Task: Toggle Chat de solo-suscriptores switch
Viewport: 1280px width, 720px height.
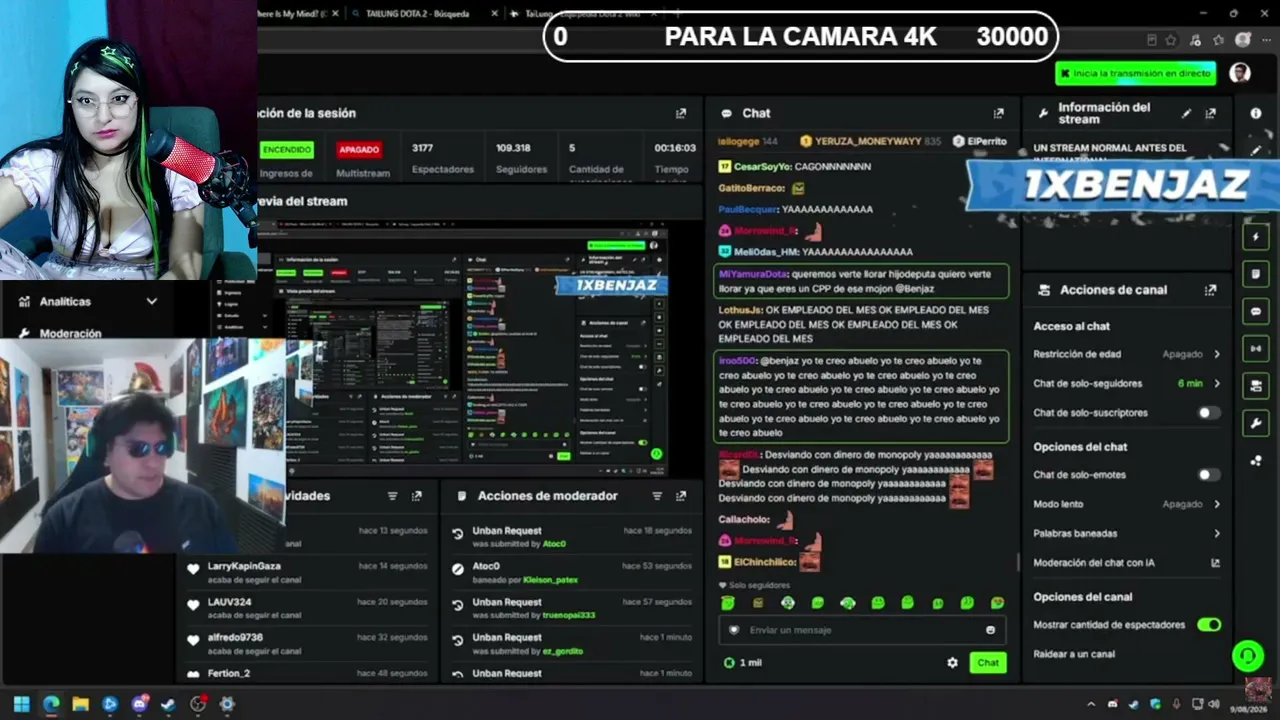Action: click(x=1209, y=413)
